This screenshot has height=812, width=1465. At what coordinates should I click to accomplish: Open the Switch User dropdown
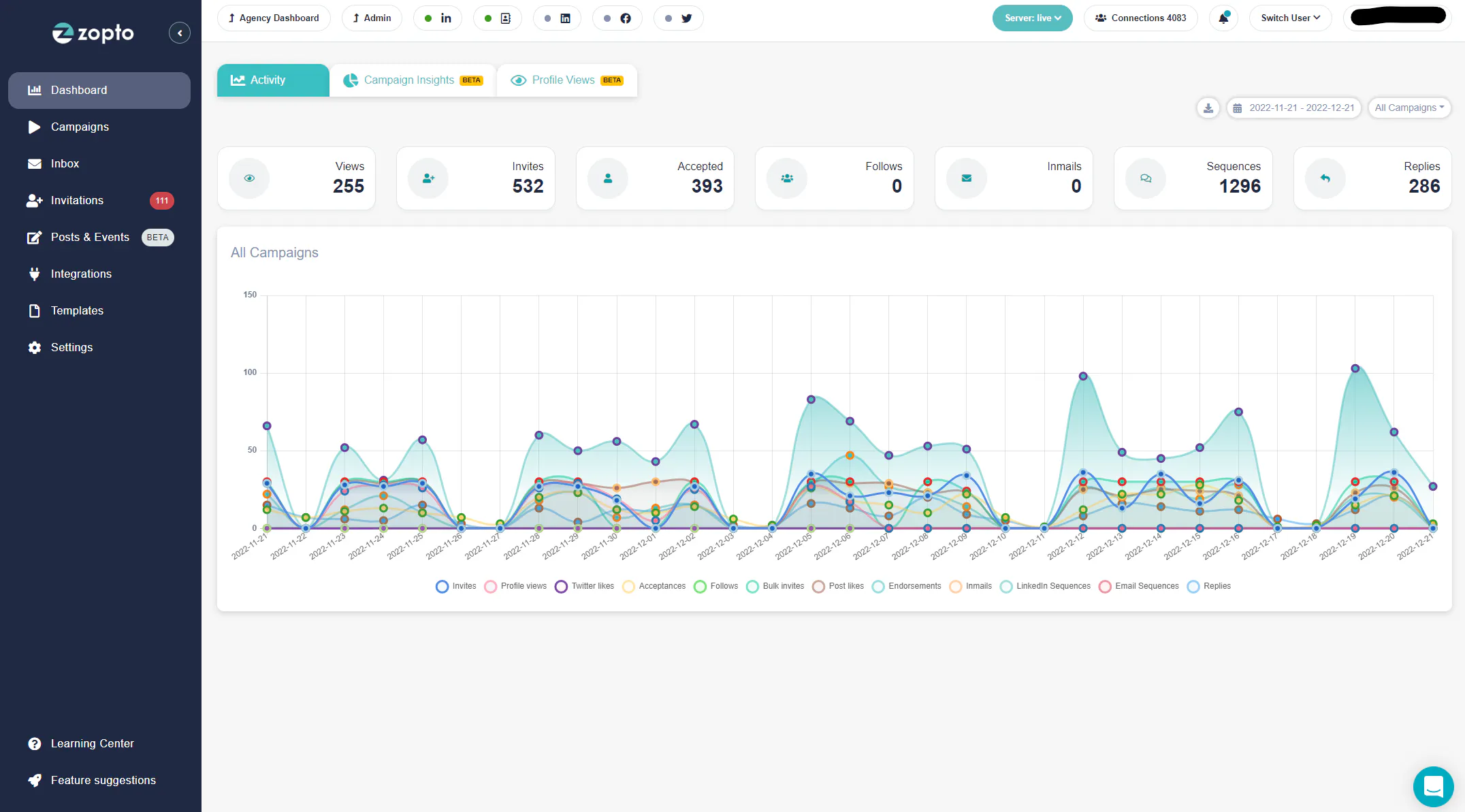pos(1290,18)
